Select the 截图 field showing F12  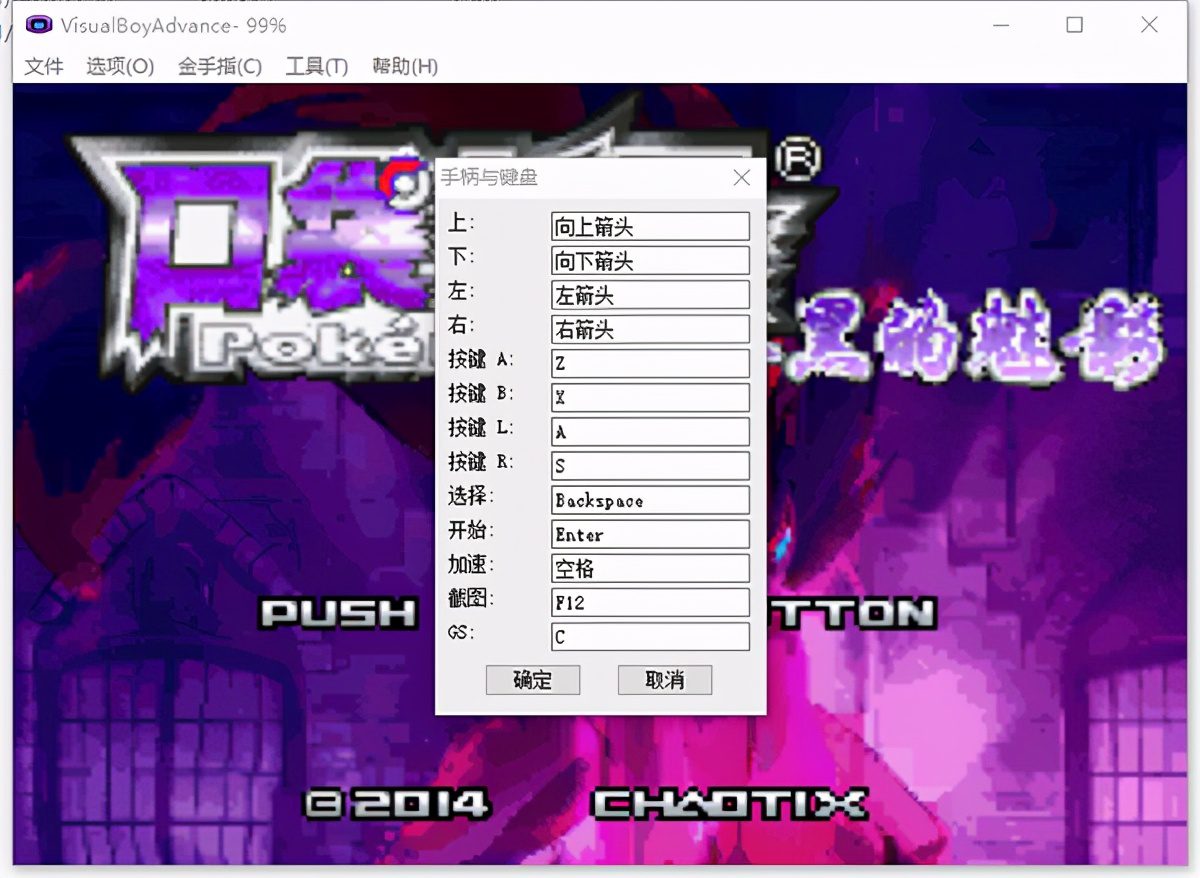(x=650, y=602)
